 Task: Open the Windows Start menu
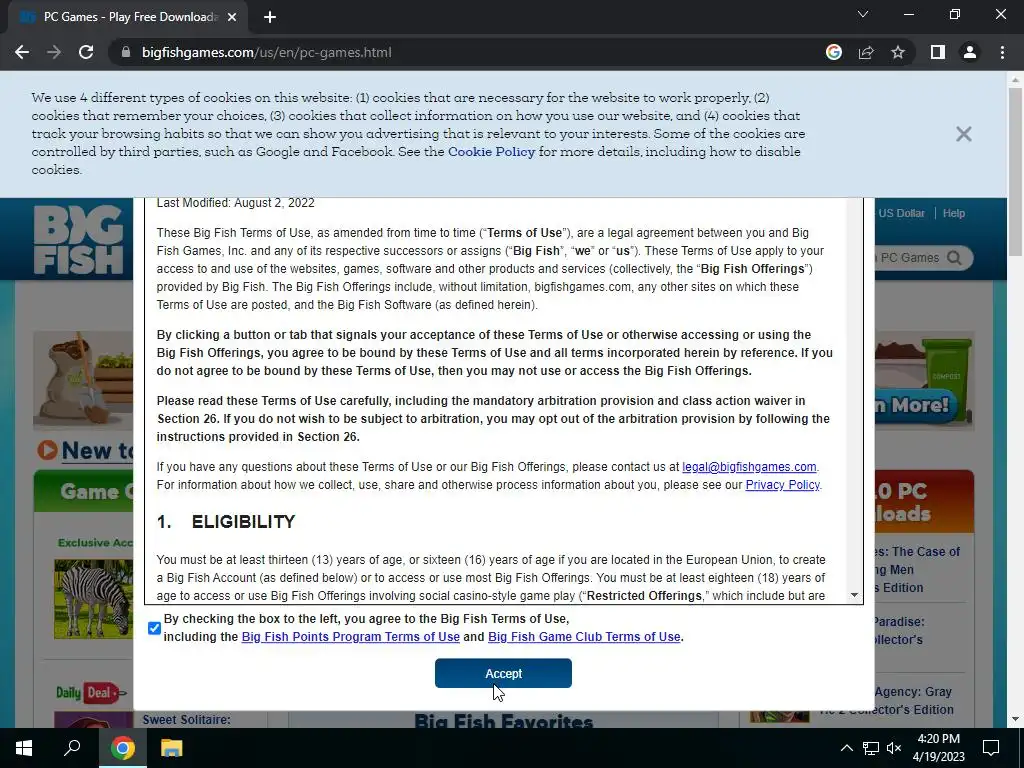pos(24,748)
